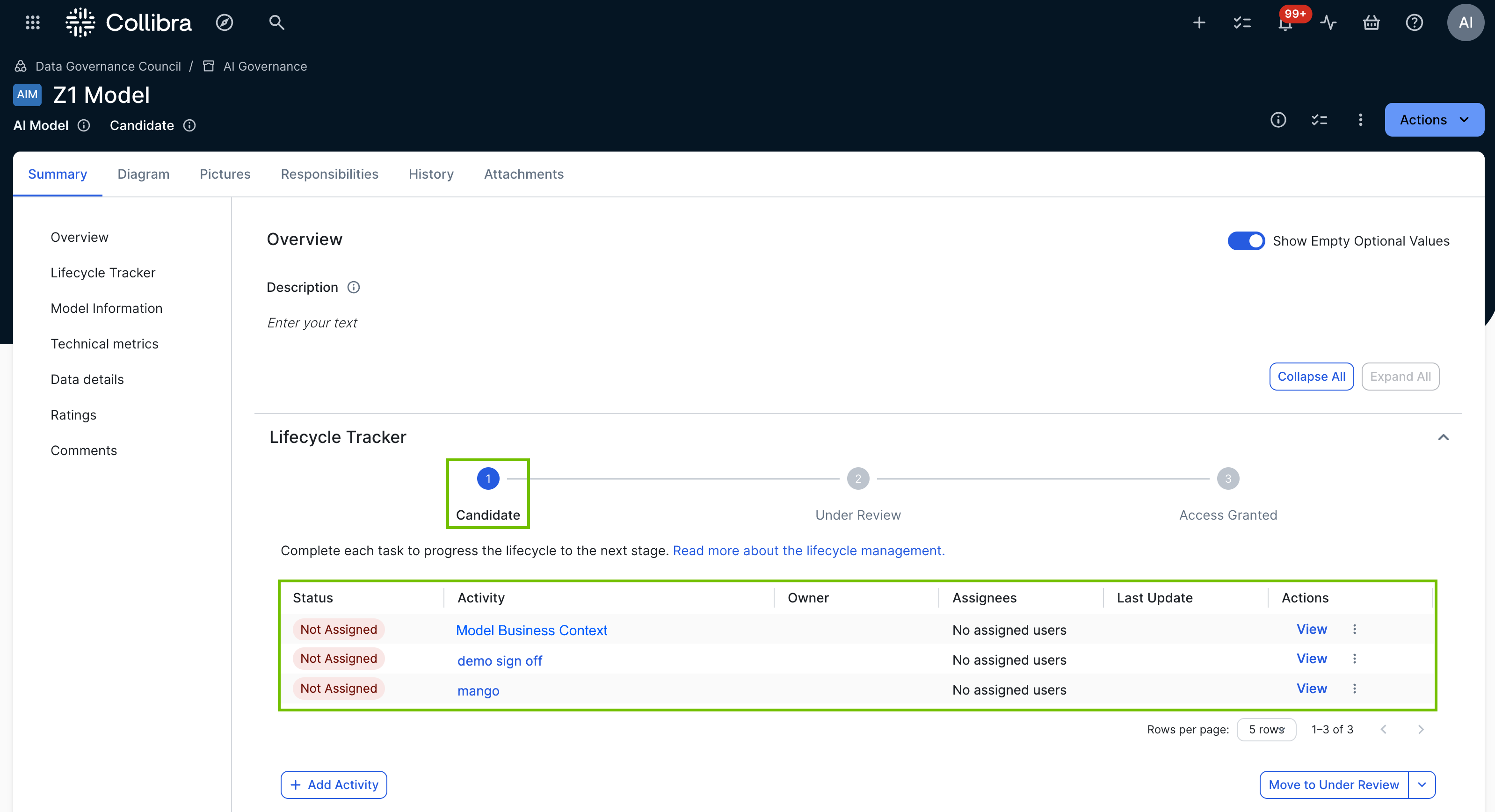This screenshot has width=1495, height=812.
Task: Click the Add Activity button
Action: pos(334,785)
